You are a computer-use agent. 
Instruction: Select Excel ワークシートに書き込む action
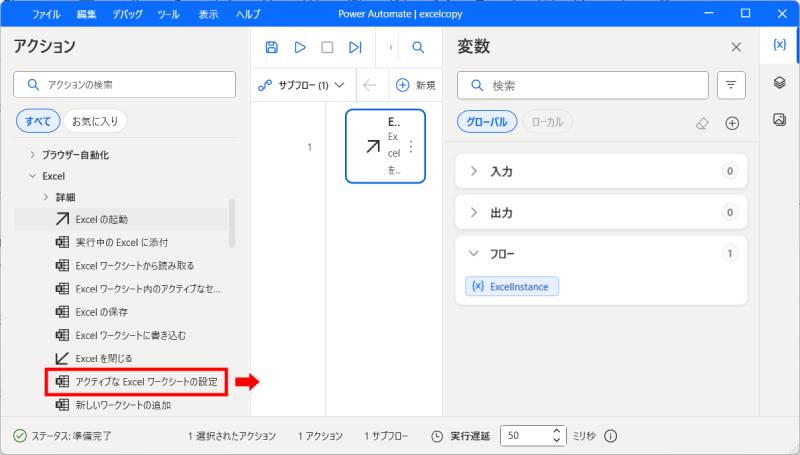[x=120, y=335]
